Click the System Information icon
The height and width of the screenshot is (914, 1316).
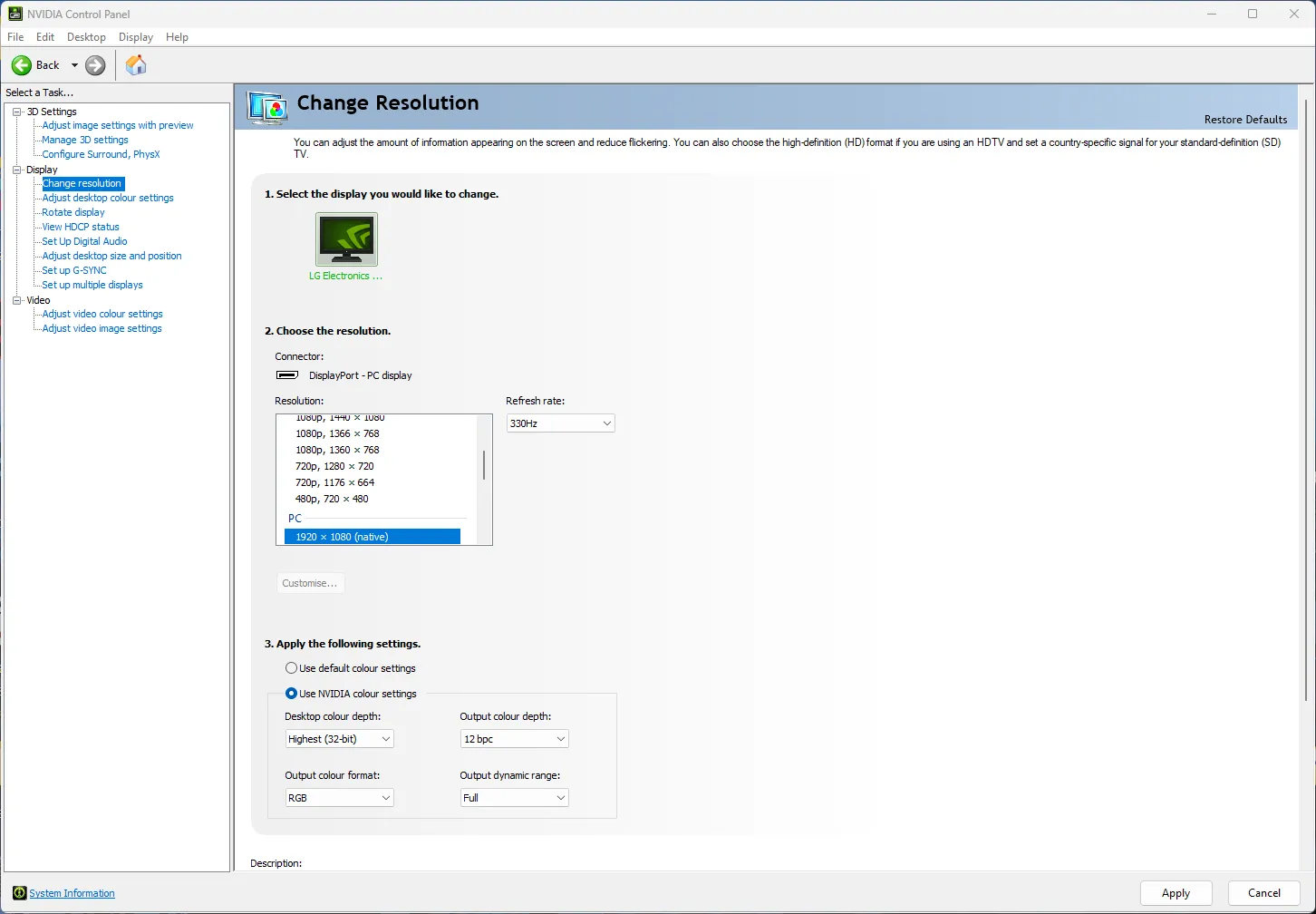(x=19, y=893)
